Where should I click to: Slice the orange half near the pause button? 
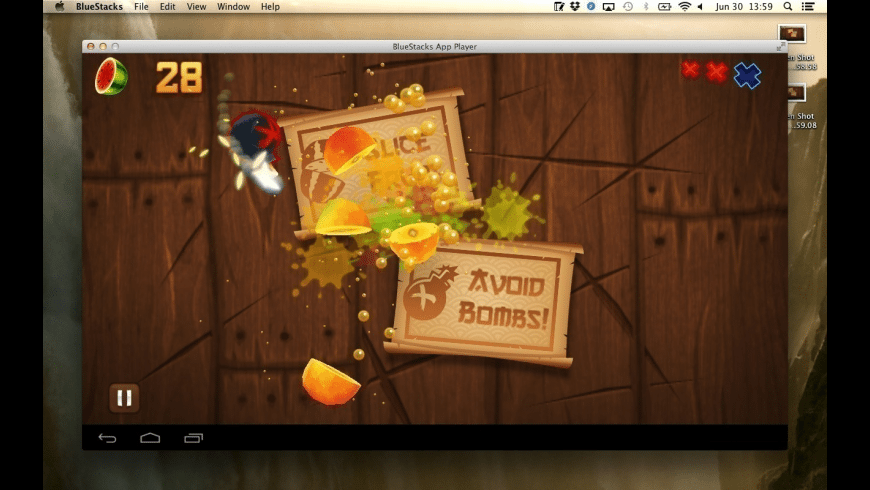(x=330, y=382)
